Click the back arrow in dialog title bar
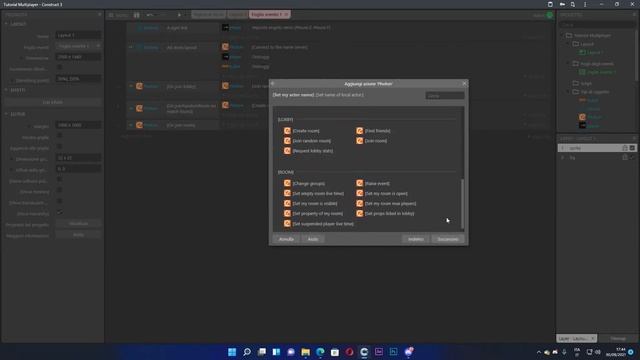The width and height of the screenshot is (640, 360). (273, 84)
